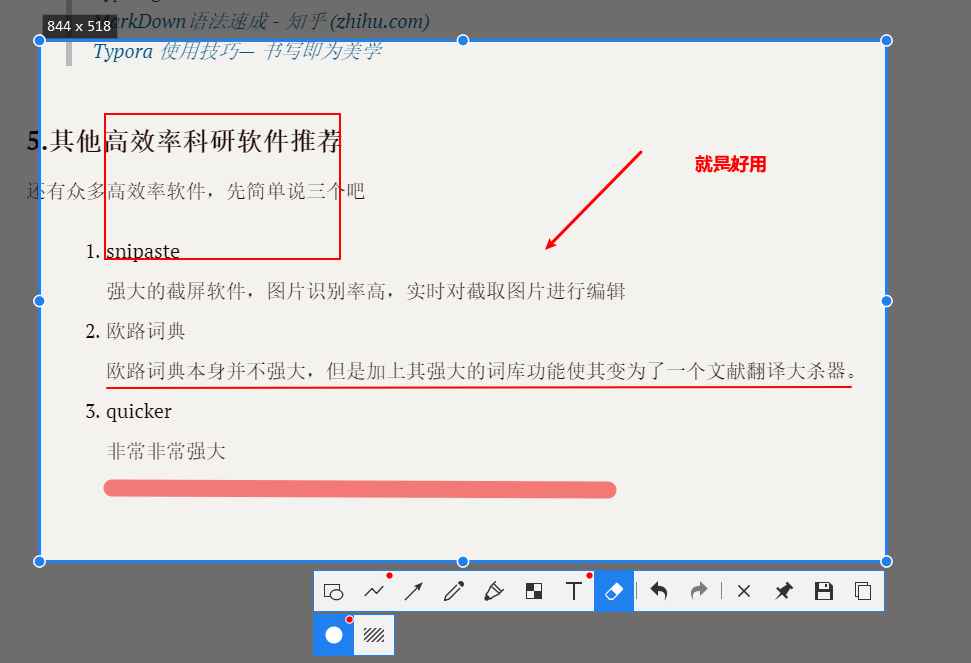971x663 pixels.
Task: Select the text annotation tool
Action: click(574, 591)
